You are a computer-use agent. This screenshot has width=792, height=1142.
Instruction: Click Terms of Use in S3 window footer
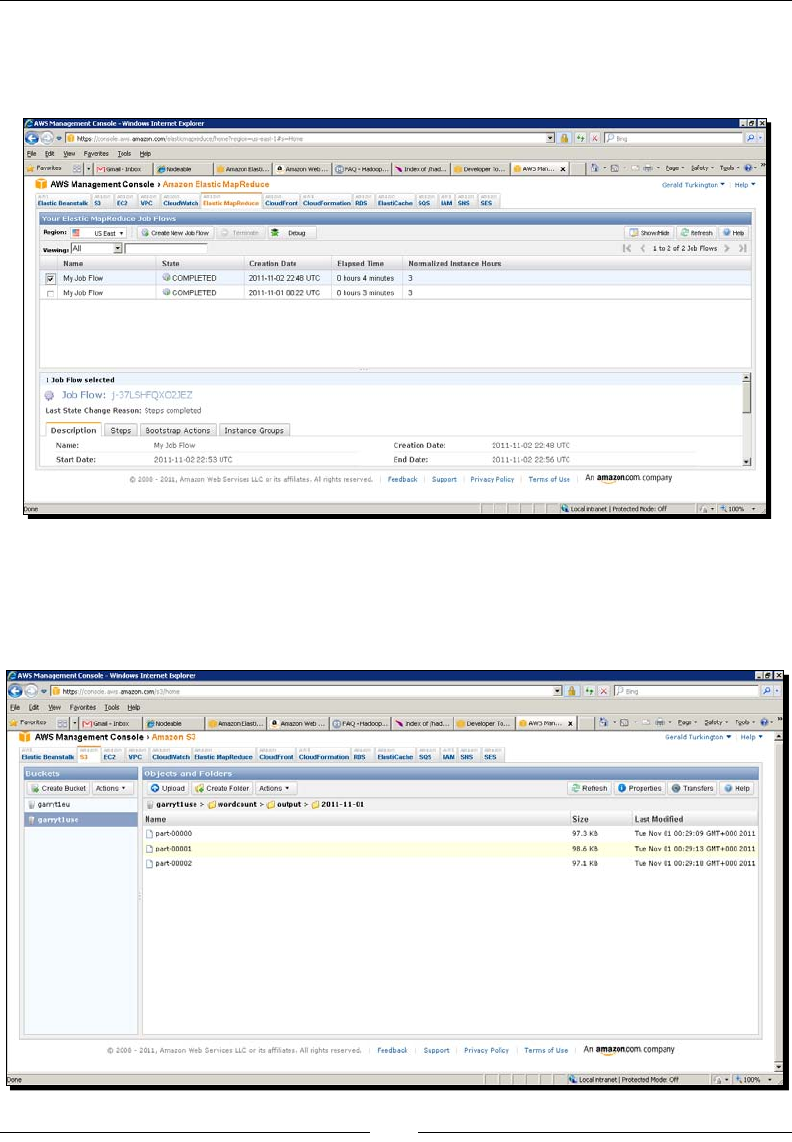click(x=546, y=1050)
